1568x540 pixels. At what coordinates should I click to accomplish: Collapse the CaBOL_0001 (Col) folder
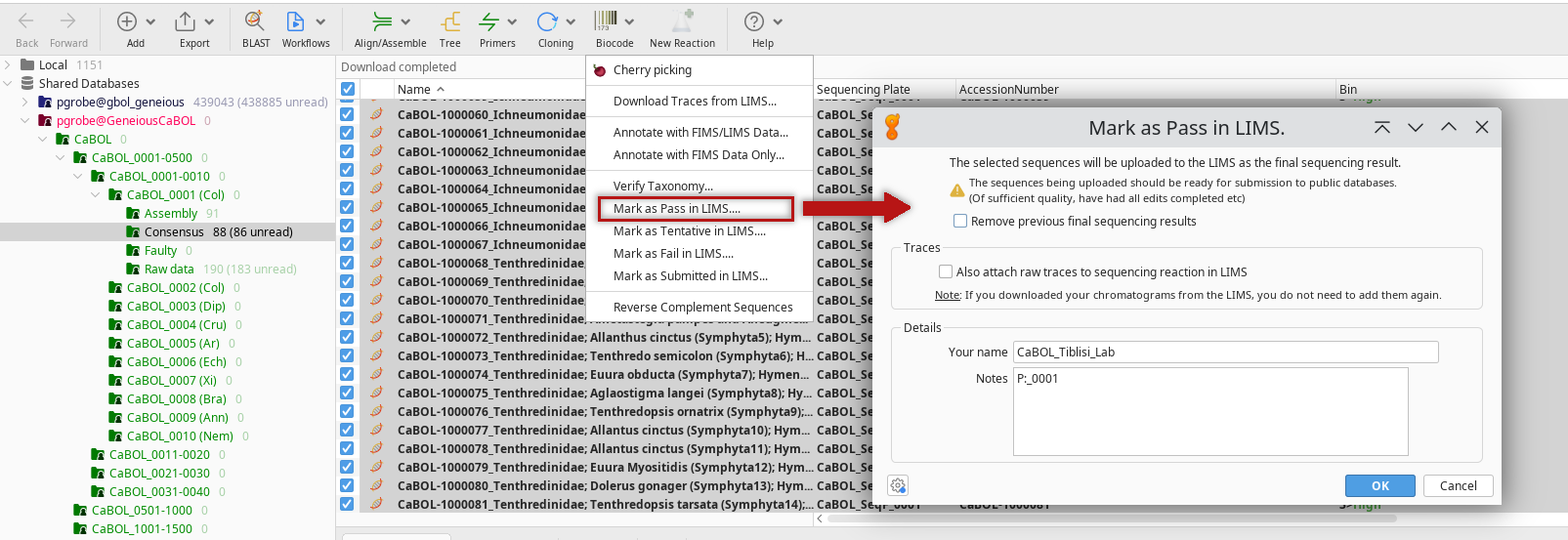coord(96,195)
